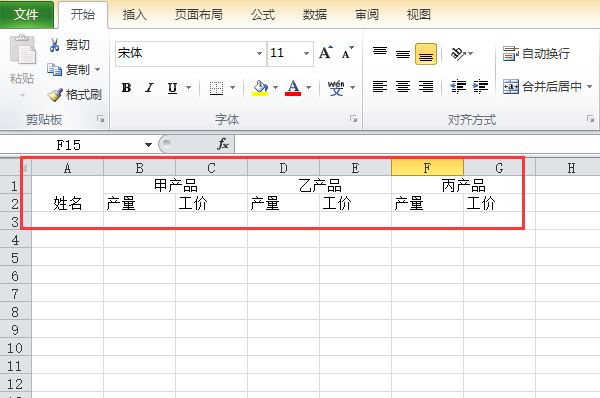Align text to middle of cell

click(x=403, y=54)
